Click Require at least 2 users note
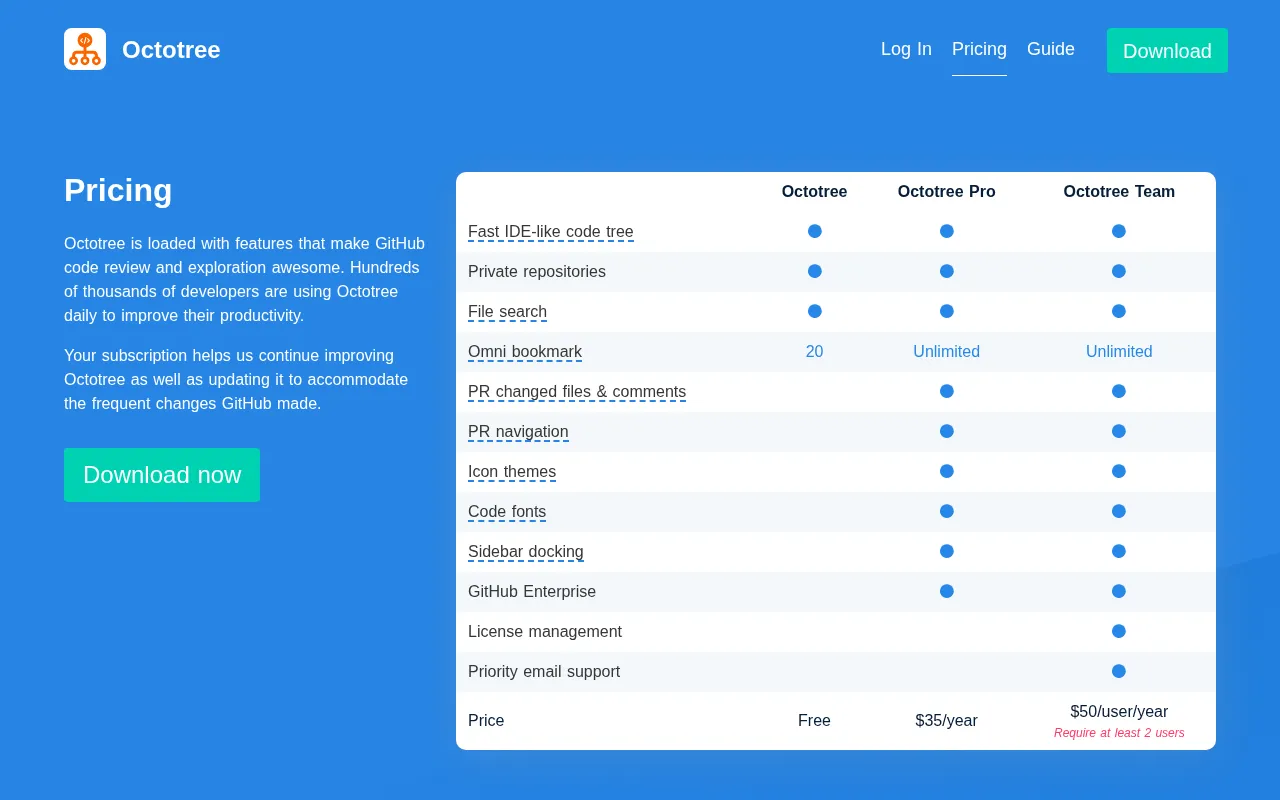The width and height of the screenshot is (1280, 800). [1119, 733]
